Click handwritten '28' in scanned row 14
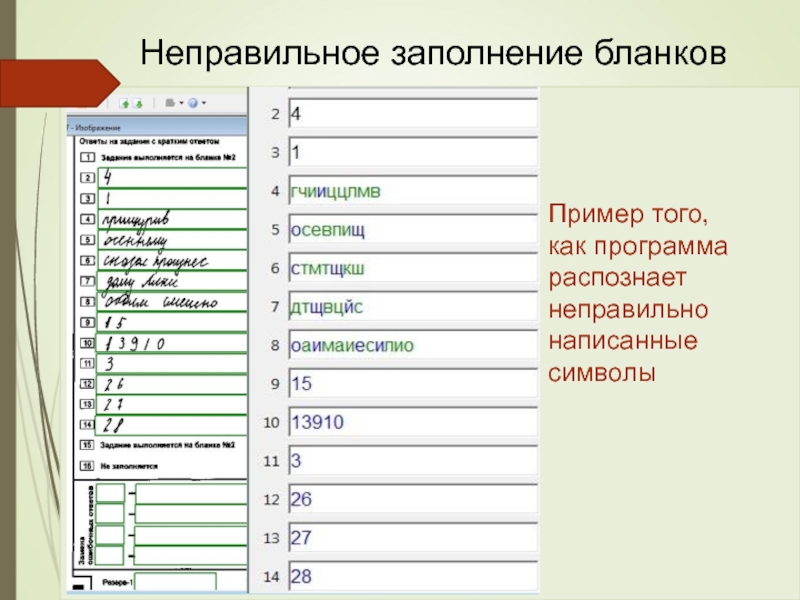800x600 pixels. coord(113,424)
